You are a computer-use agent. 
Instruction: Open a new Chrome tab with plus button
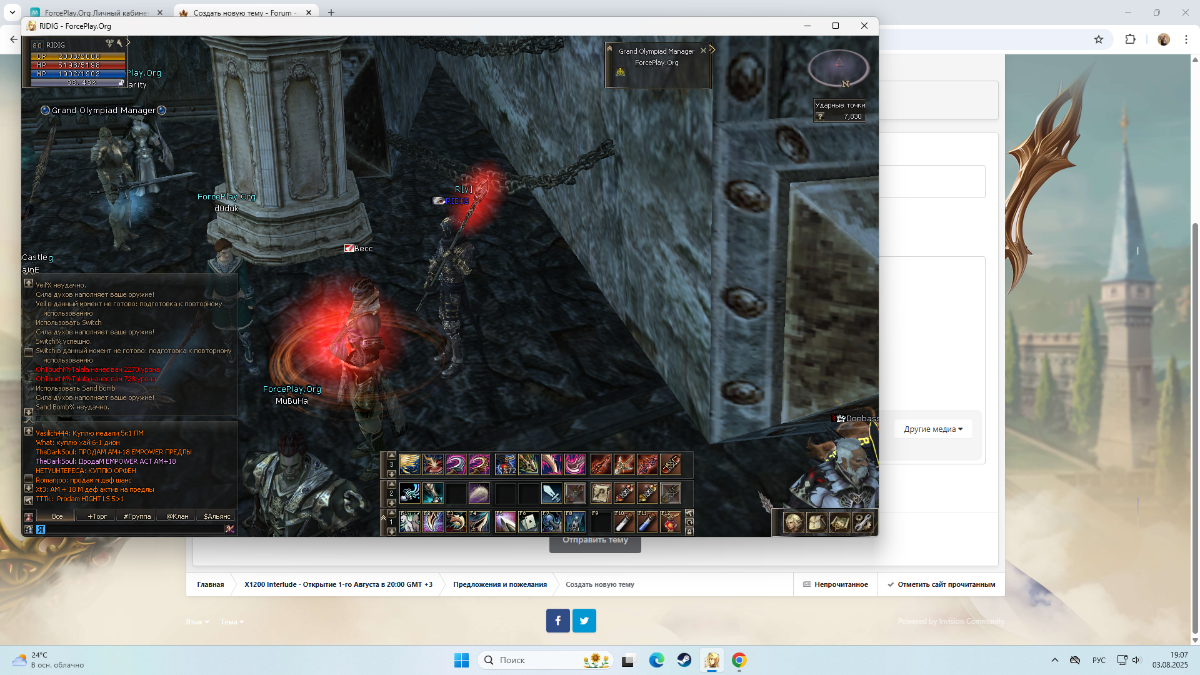[331, 12]
